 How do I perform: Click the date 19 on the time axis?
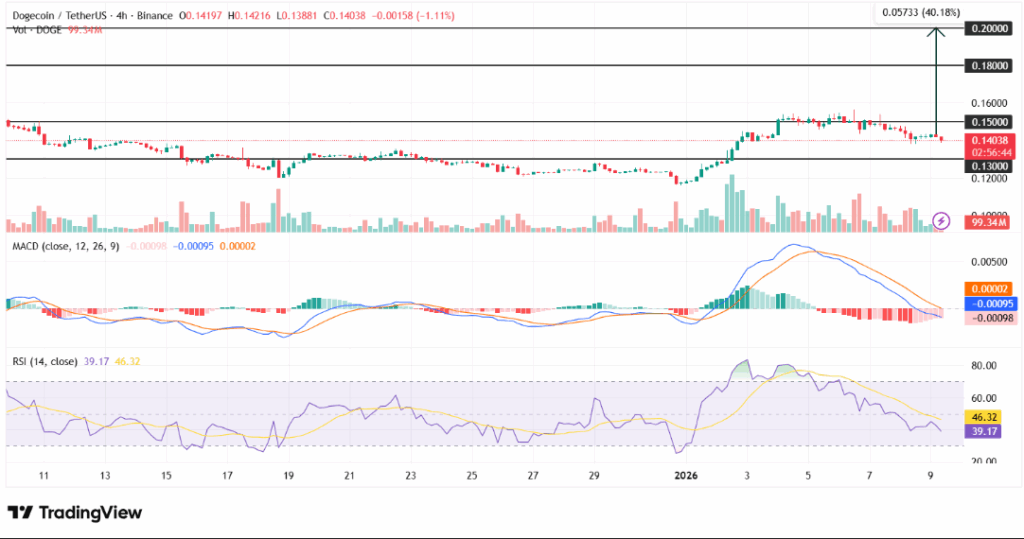coord(289,478)
